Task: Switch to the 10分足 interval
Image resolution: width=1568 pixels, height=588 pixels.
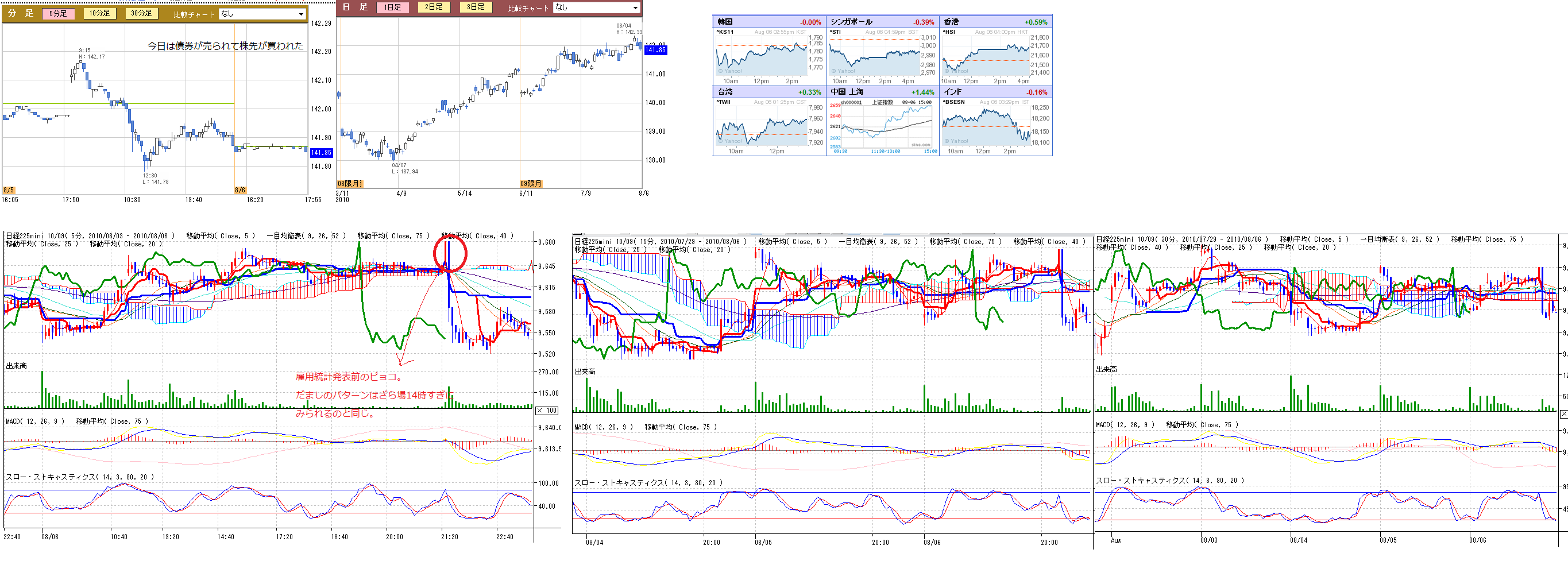Action: coord(99,13)
